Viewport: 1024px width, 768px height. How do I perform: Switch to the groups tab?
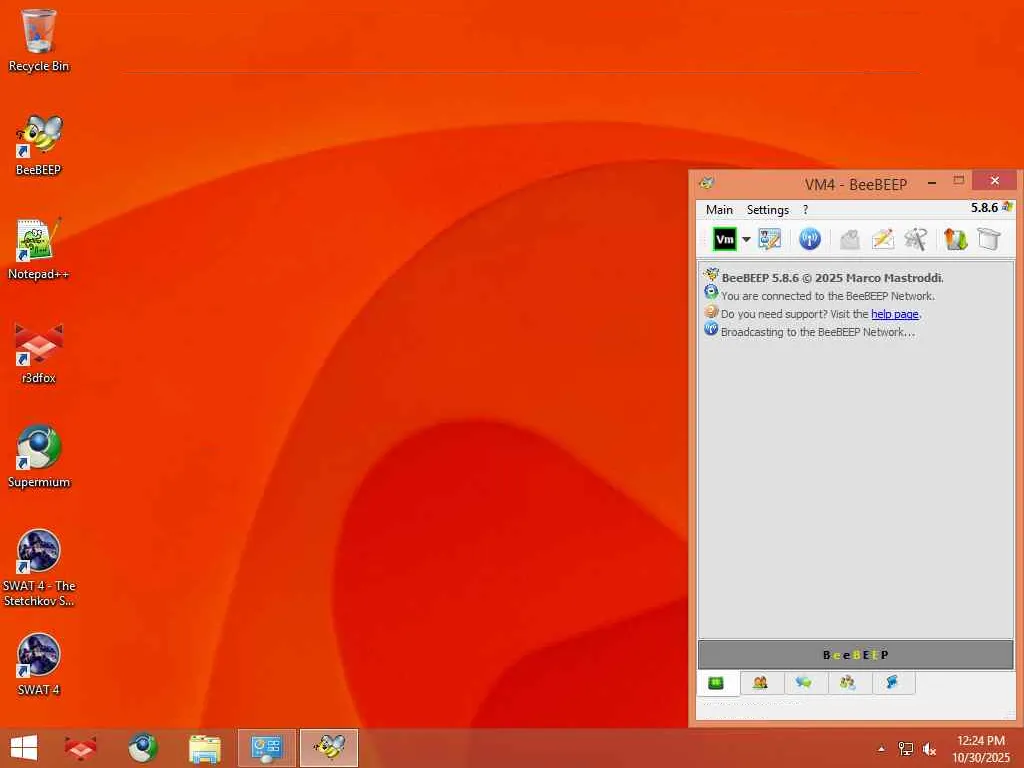tap(848, 682)
